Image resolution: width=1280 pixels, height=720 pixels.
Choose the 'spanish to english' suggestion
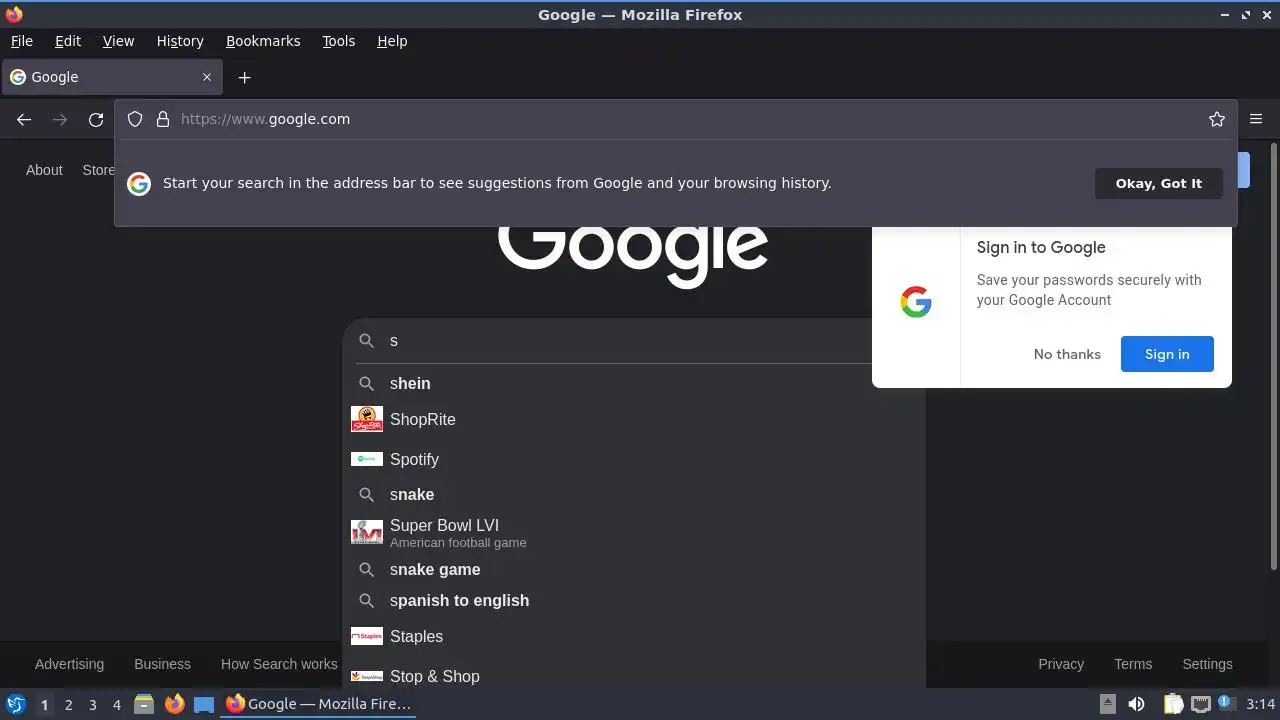pyautogui.click(x=634, y=600)
